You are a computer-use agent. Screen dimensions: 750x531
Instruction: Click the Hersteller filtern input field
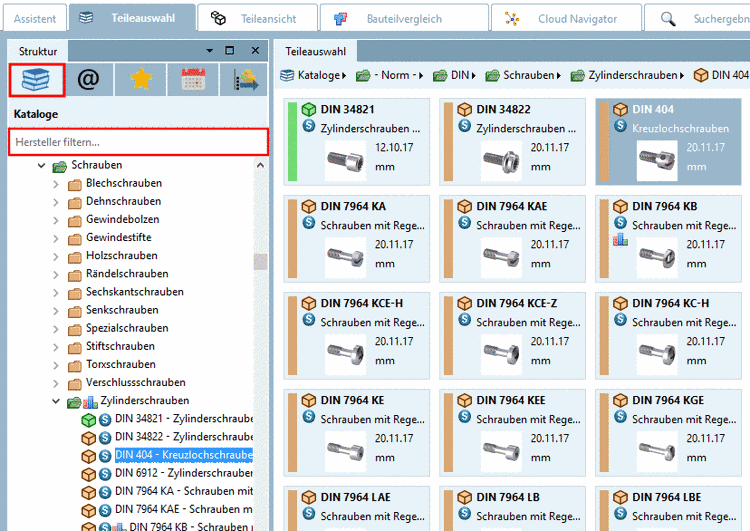click(138, 142)
